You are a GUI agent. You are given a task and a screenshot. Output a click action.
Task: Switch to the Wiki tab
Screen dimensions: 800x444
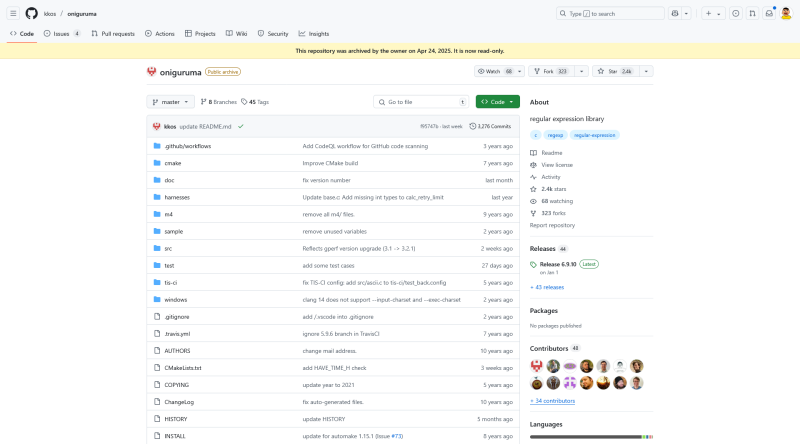(x=237, y=34)
